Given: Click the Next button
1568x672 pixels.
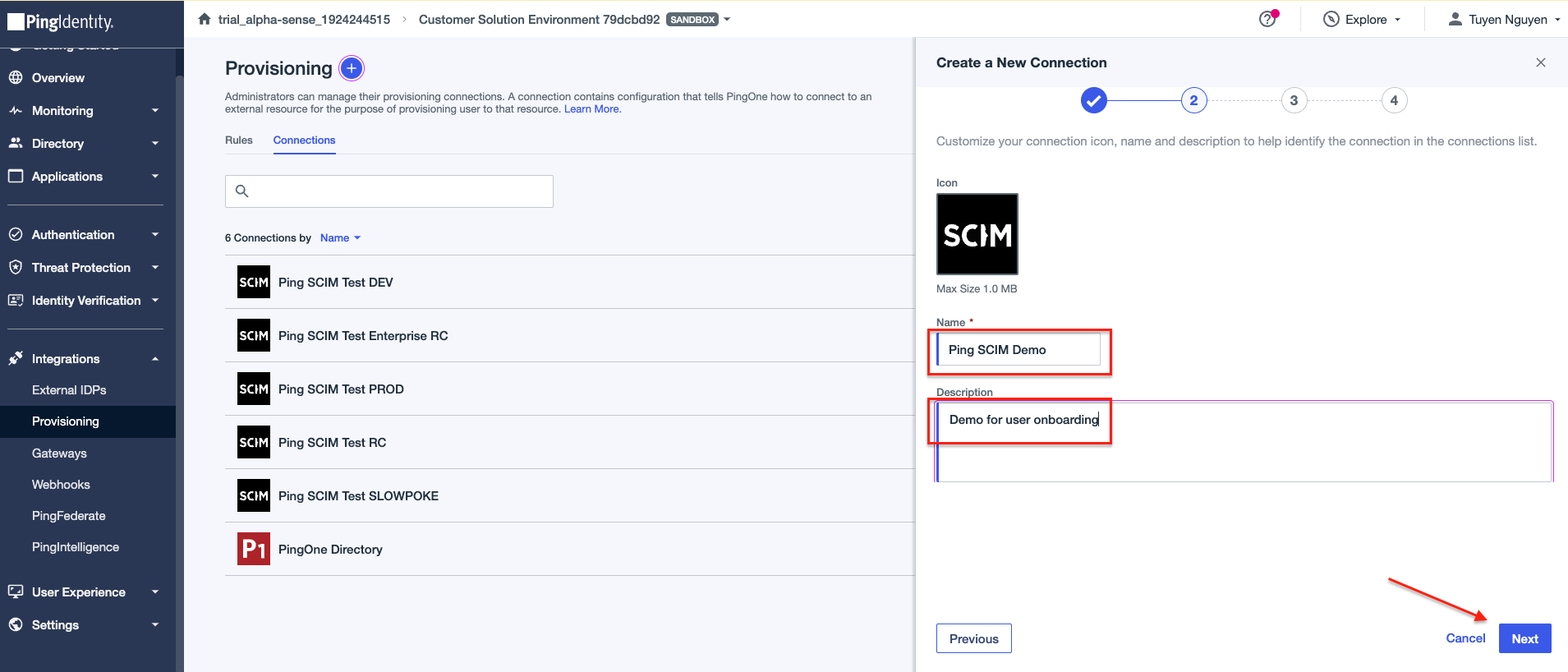Looking at the screenshot, I should [1524, 638].
